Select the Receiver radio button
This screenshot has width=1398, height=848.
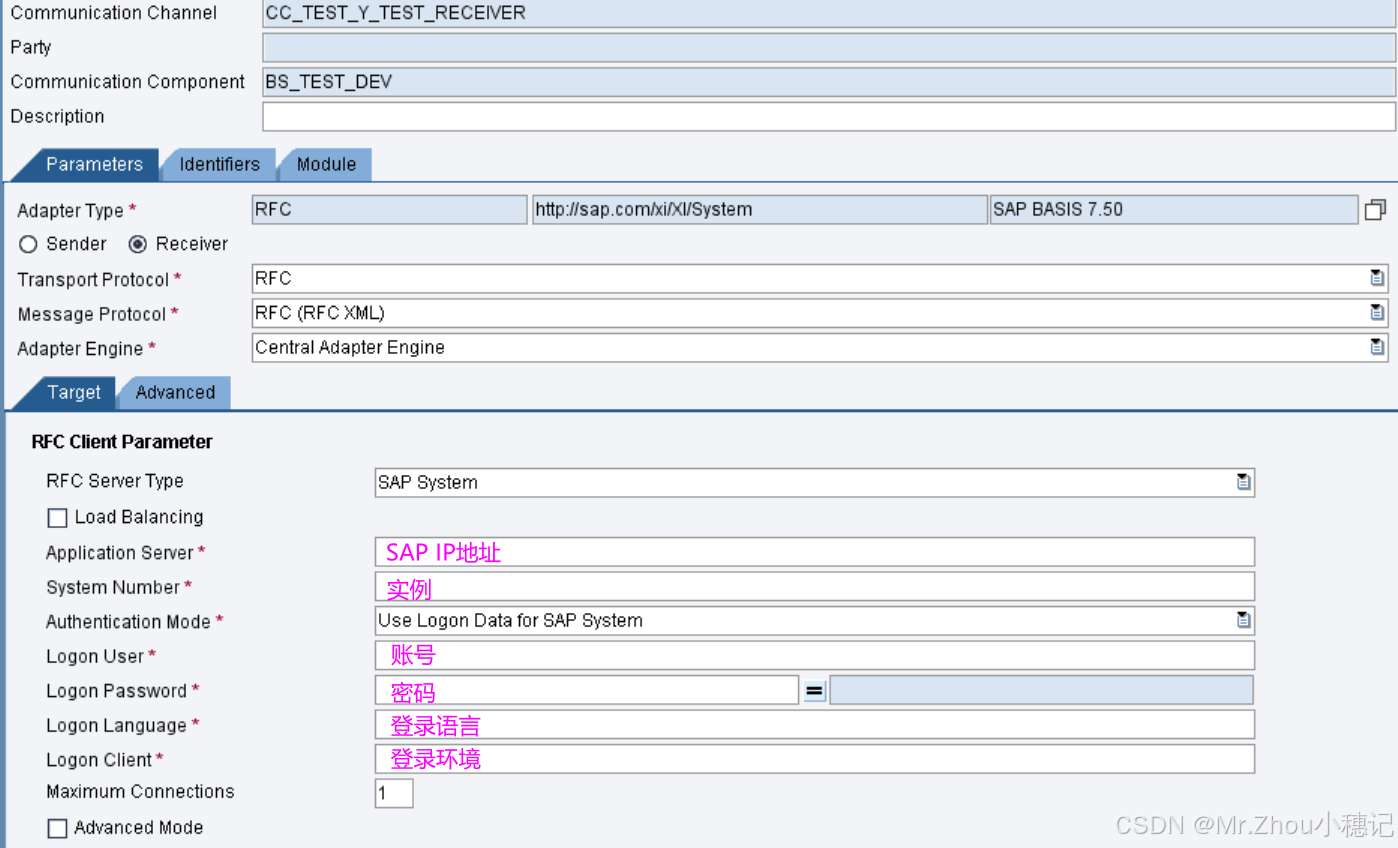[x=137, y=243]
